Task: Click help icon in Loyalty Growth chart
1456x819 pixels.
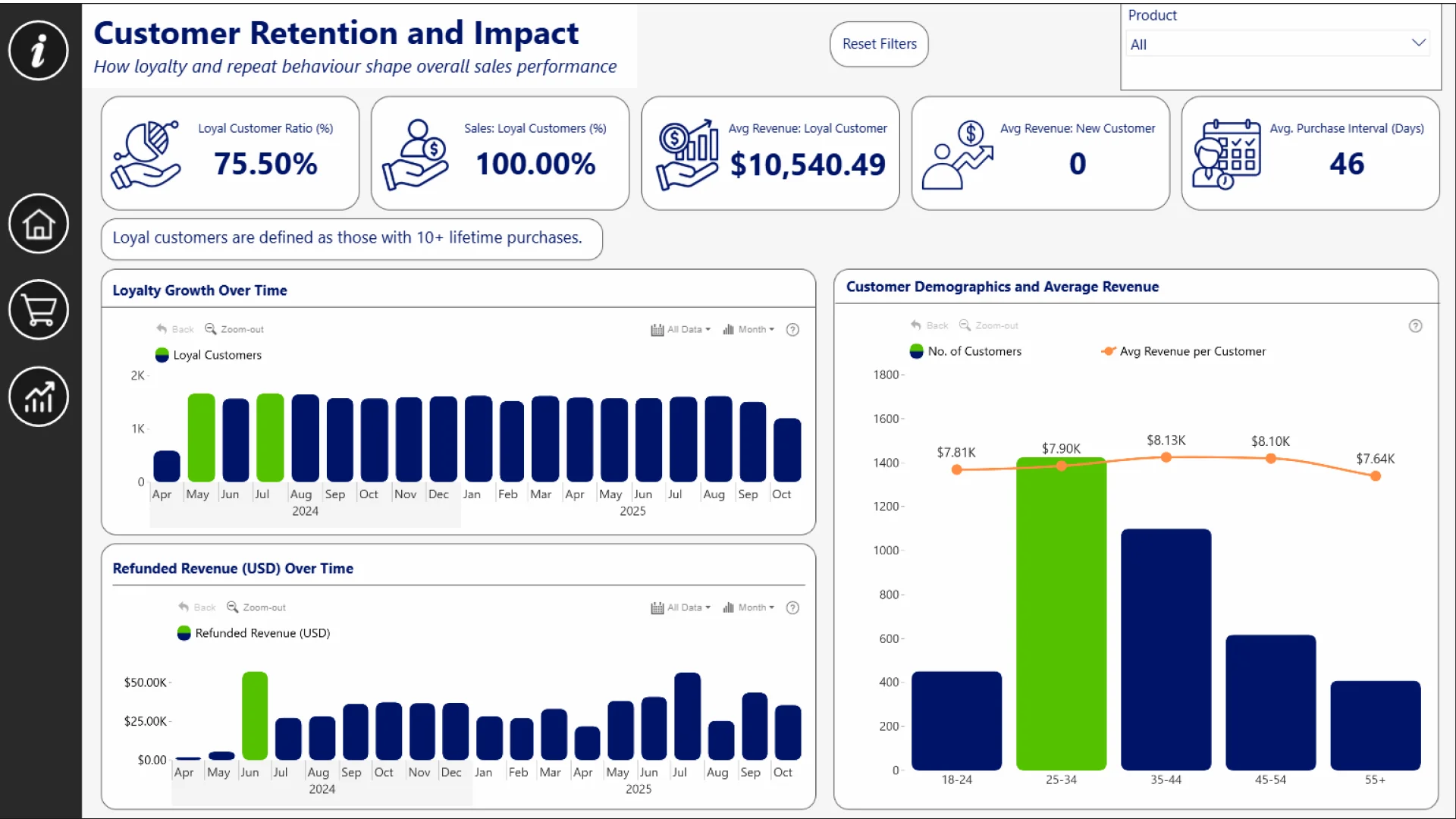Action: click(792, 330)
